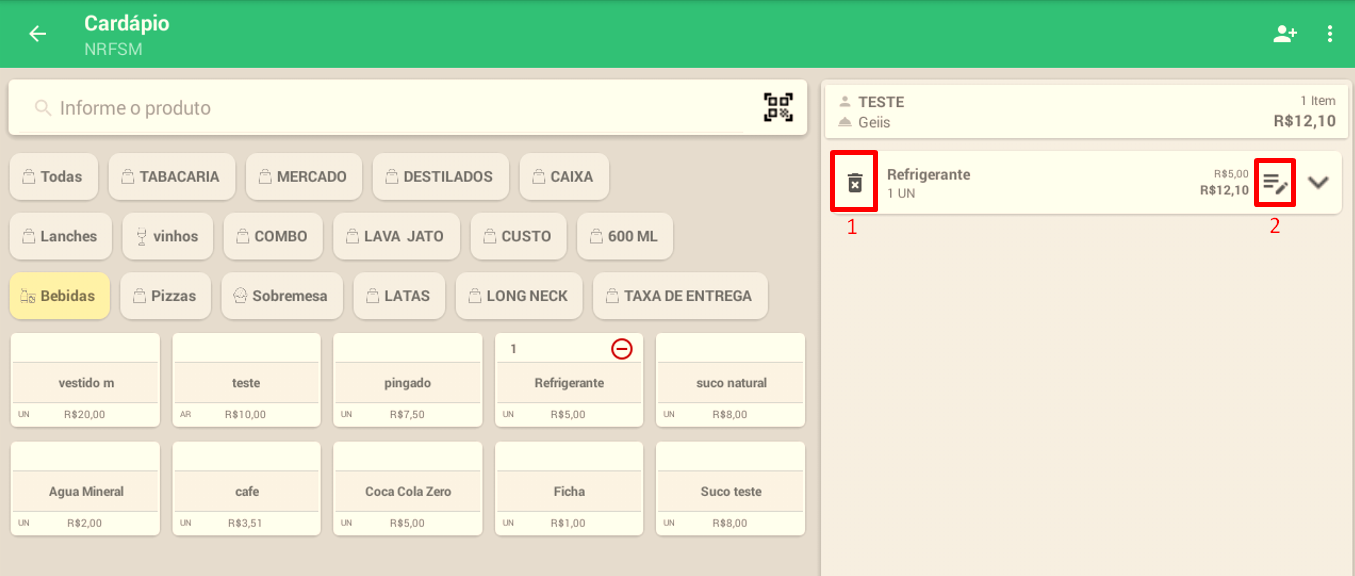This screenshot has height=576, width=1355.
Task: Select the TABACARIA category
Action: pyautogui.click(x=172, y=176)
